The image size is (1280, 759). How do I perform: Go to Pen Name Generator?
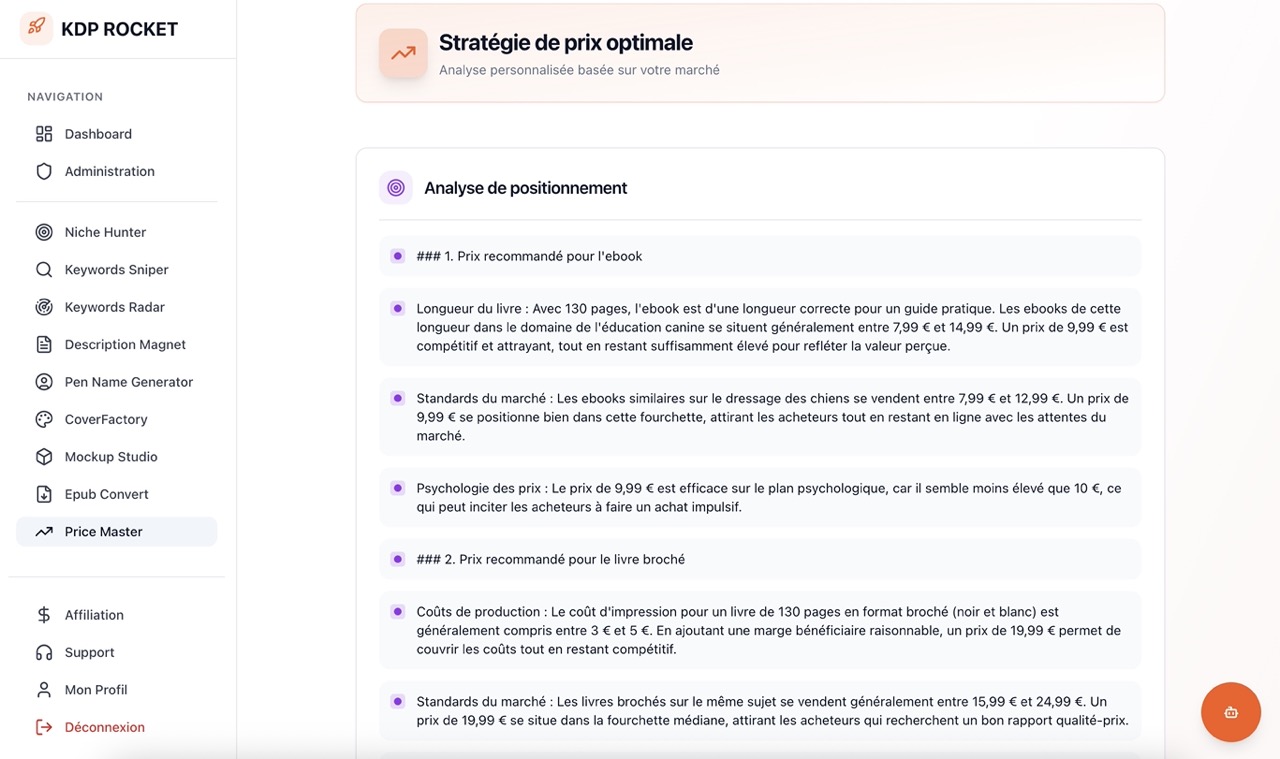coord(128,382)
